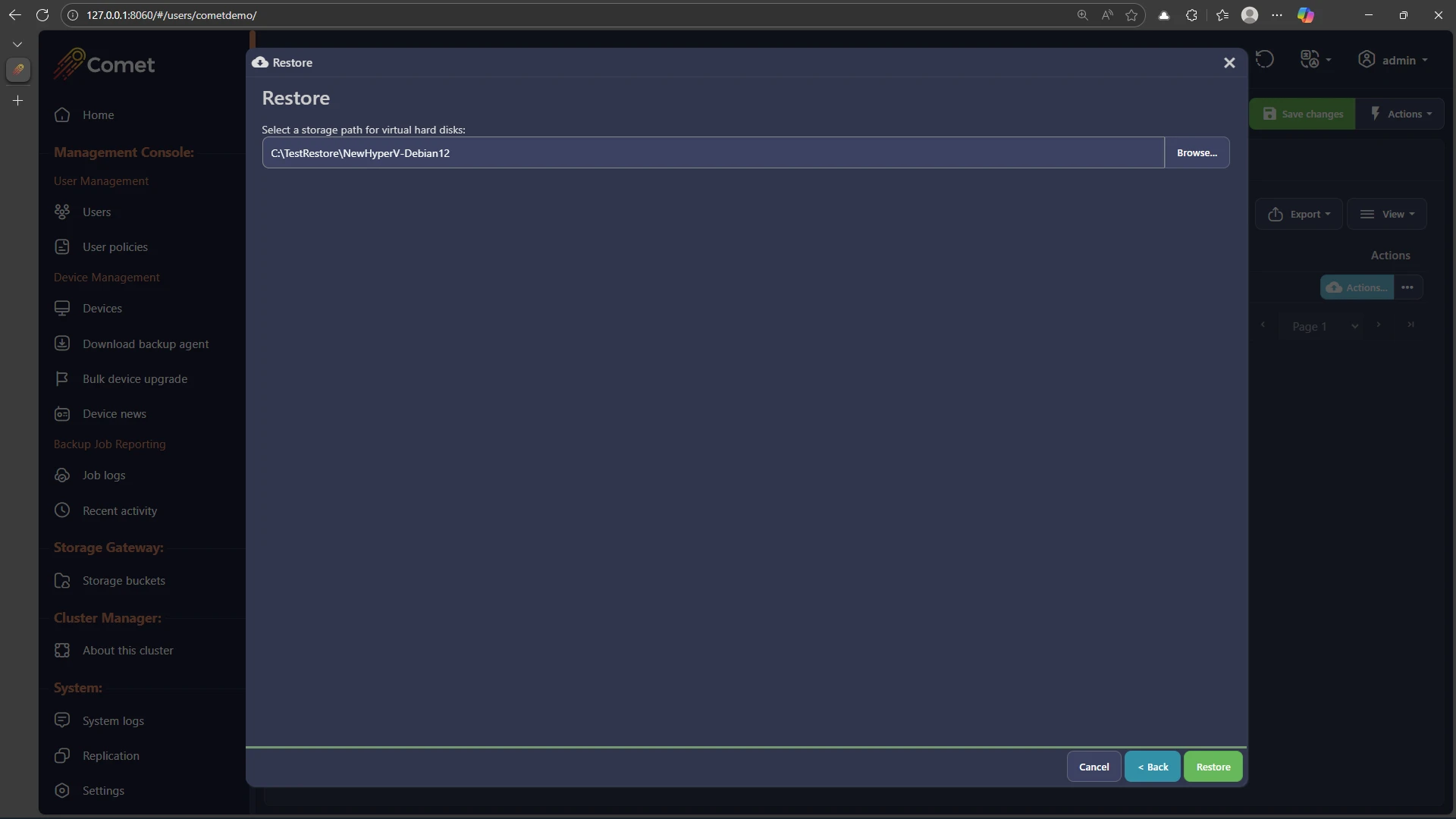Open About this cluster page
Viewport: 1456px width, 819px height.
point(127,650)
